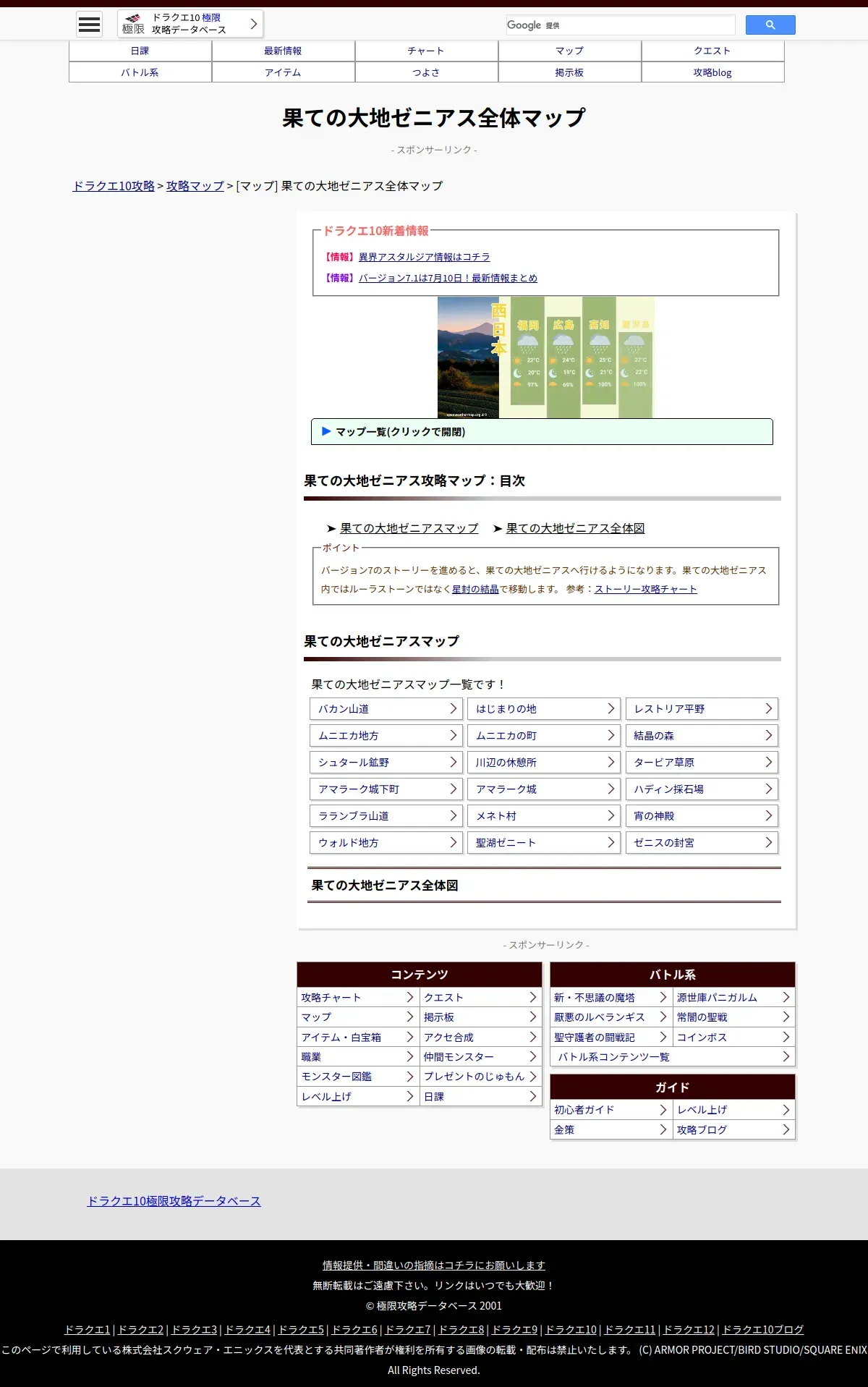The width and height of the screenshot is (868, 1387).
Task: Open the ハディン採石場 map button
Action: (702, 789)
